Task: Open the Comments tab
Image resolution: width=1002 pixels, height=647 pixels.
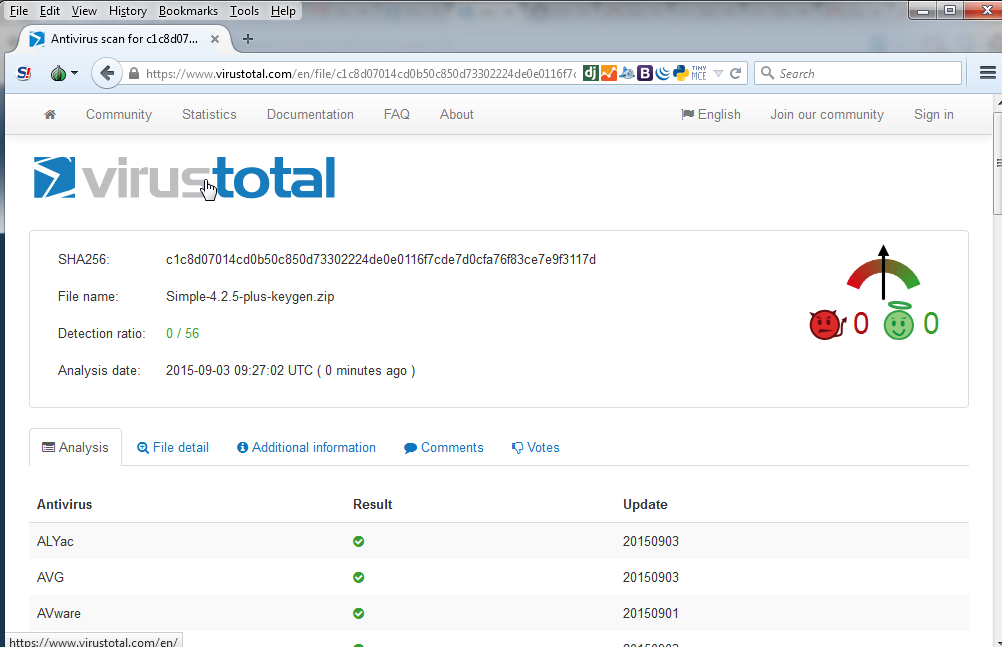Action: point(443,448)
